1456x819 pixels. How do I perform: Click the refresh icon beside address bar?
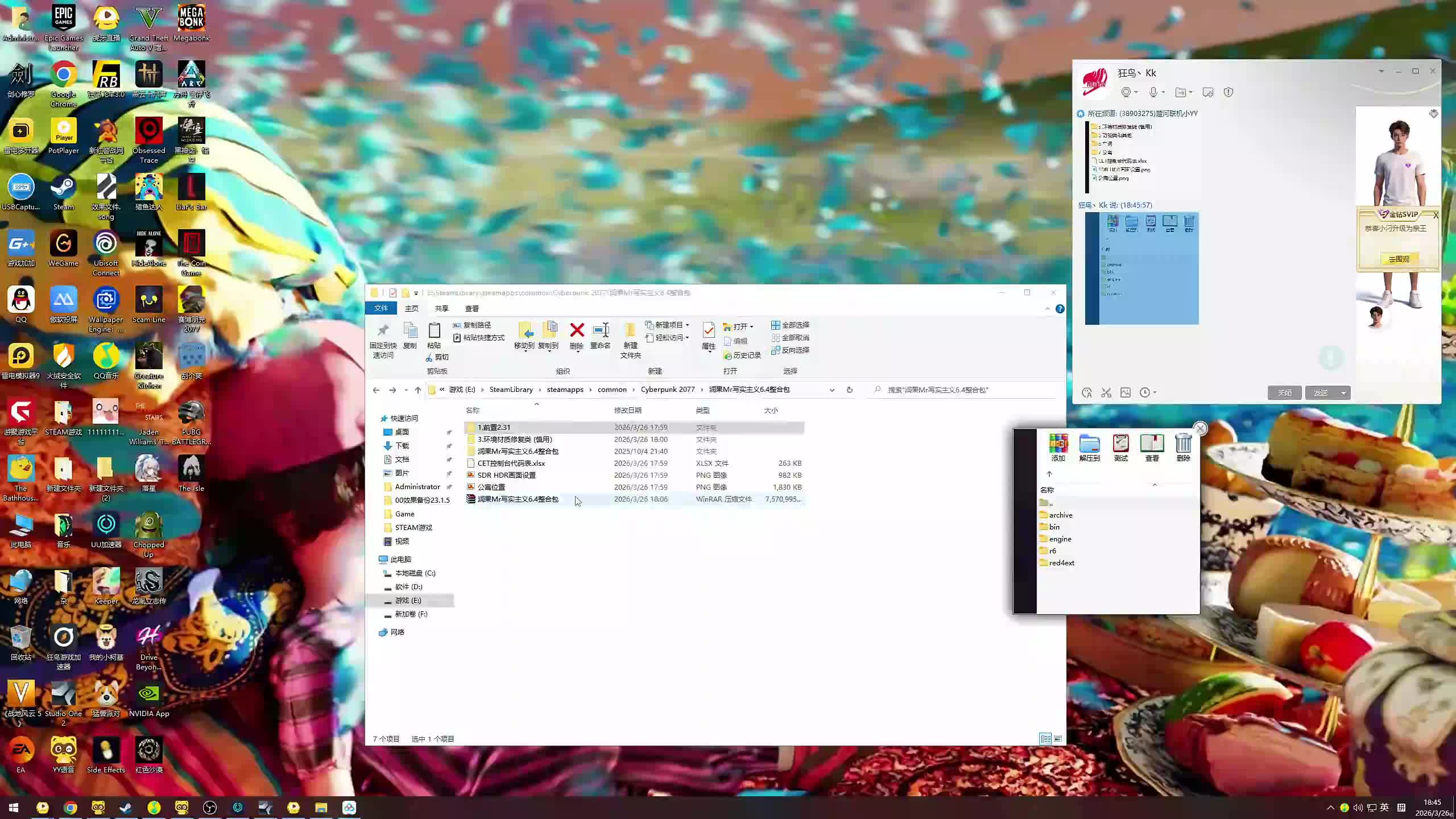850,390
